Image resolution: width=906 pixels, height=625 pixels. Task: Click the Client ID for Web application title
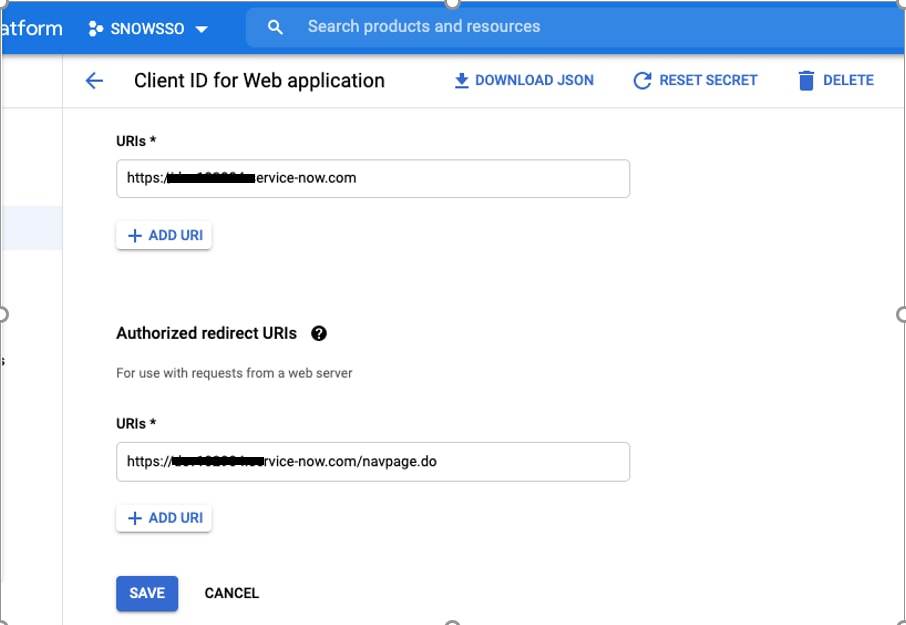pyautogui.click(x=259, y=80)
